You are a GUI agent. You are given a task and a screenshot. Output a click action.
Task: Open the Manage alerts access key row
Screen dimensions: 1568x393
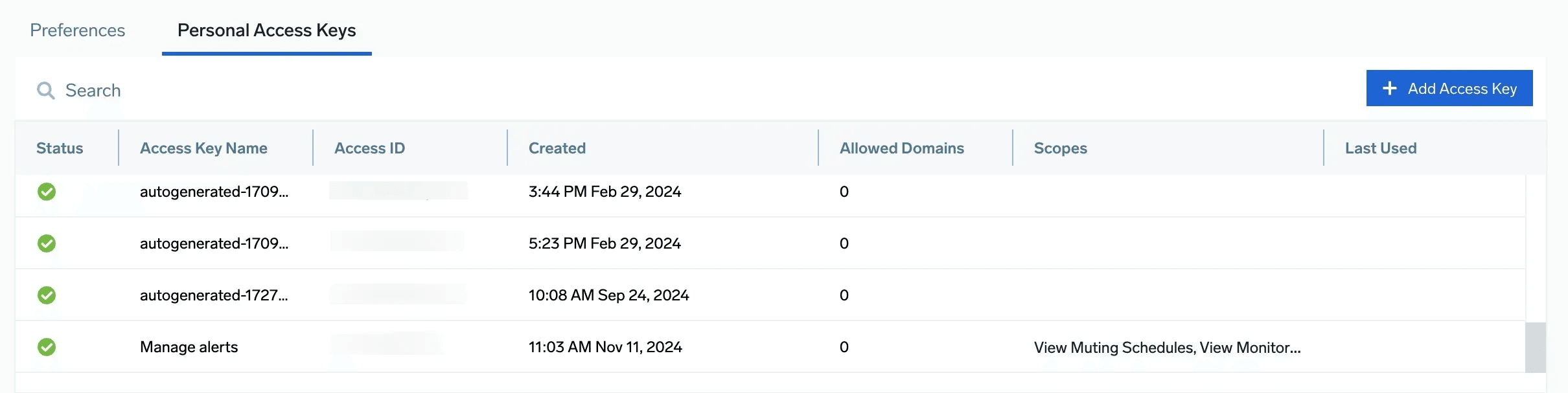point(189,347)
